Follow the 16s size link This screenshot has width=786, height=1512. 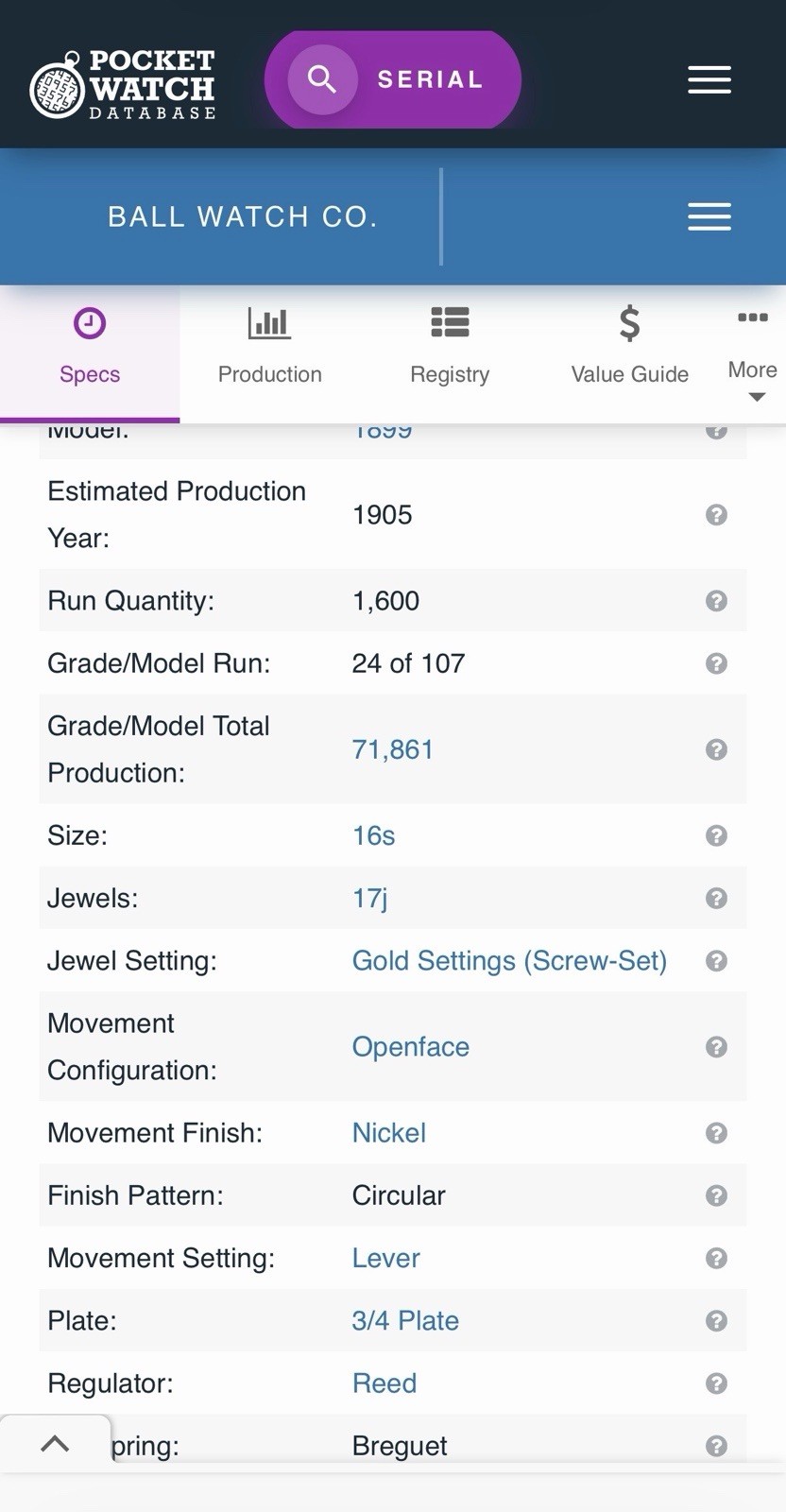point(373,835)
